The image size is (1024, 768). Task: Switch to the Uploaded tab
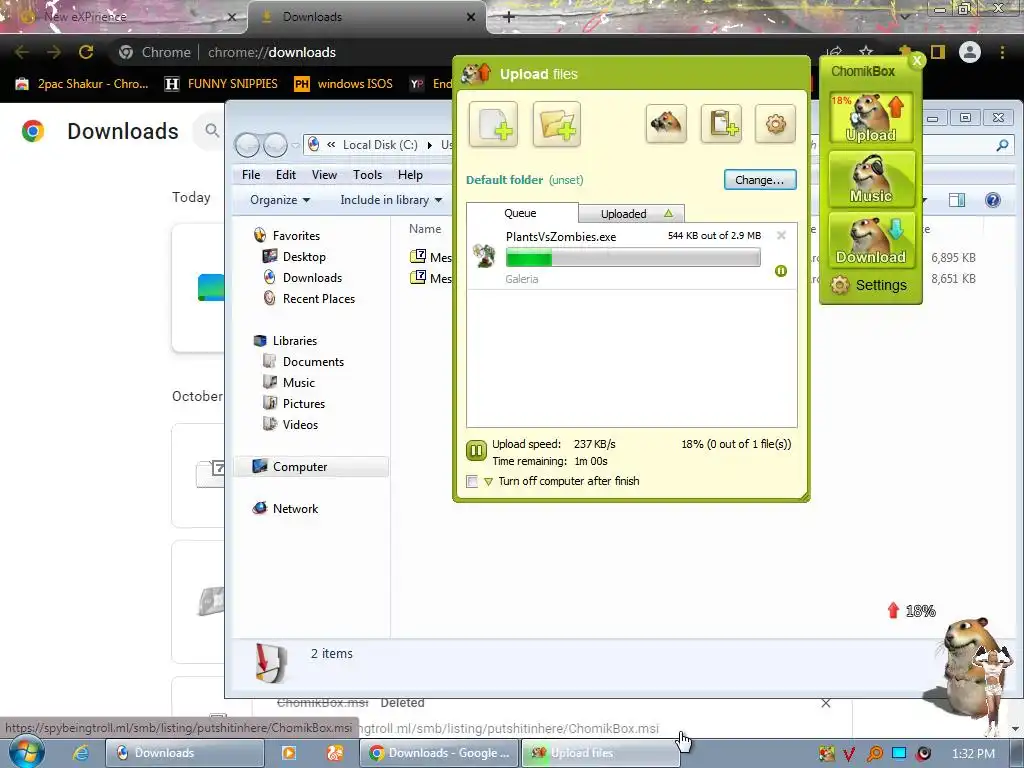point(632,214)
